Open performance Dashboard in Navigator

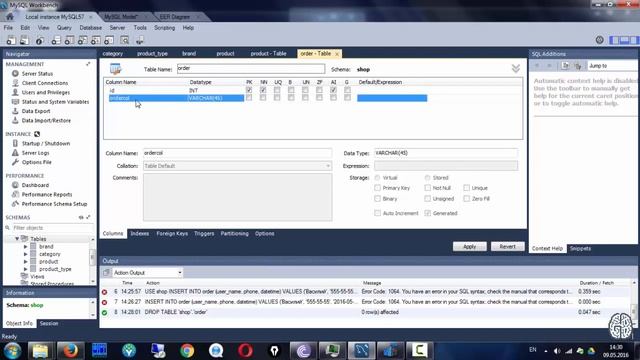point(35,185)
